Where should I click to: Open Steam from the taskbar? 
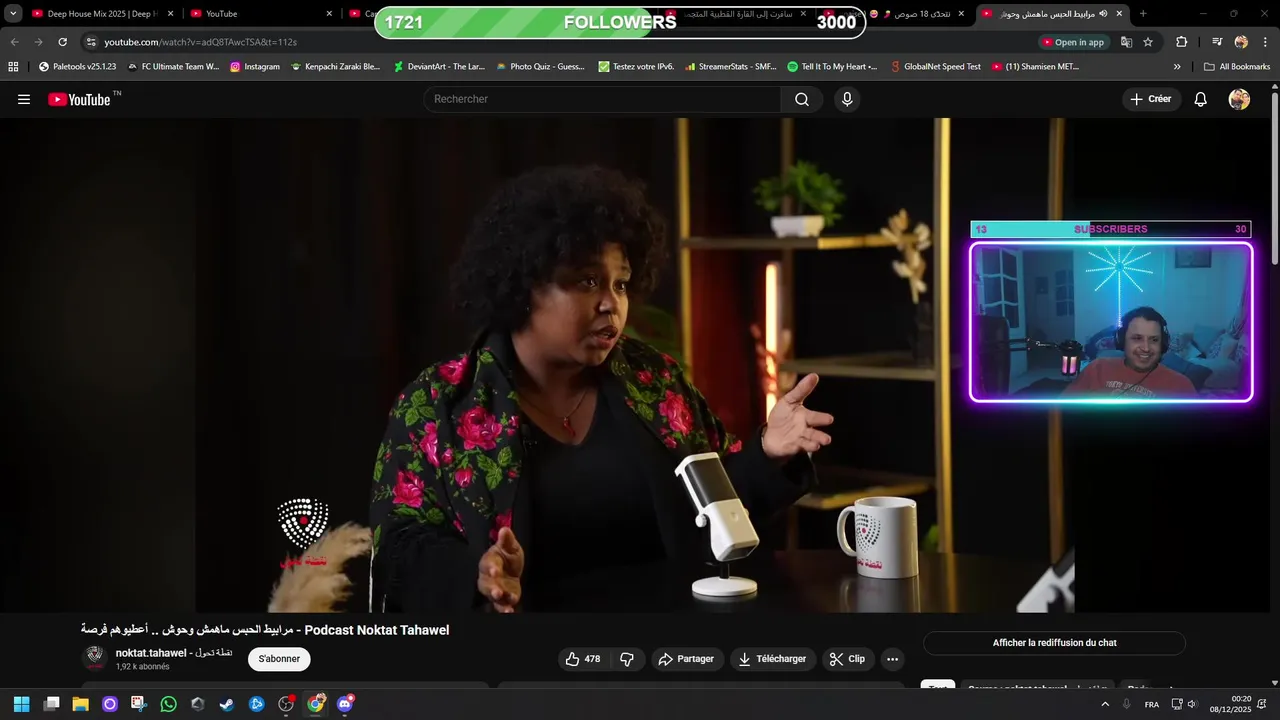click(227, 704)
